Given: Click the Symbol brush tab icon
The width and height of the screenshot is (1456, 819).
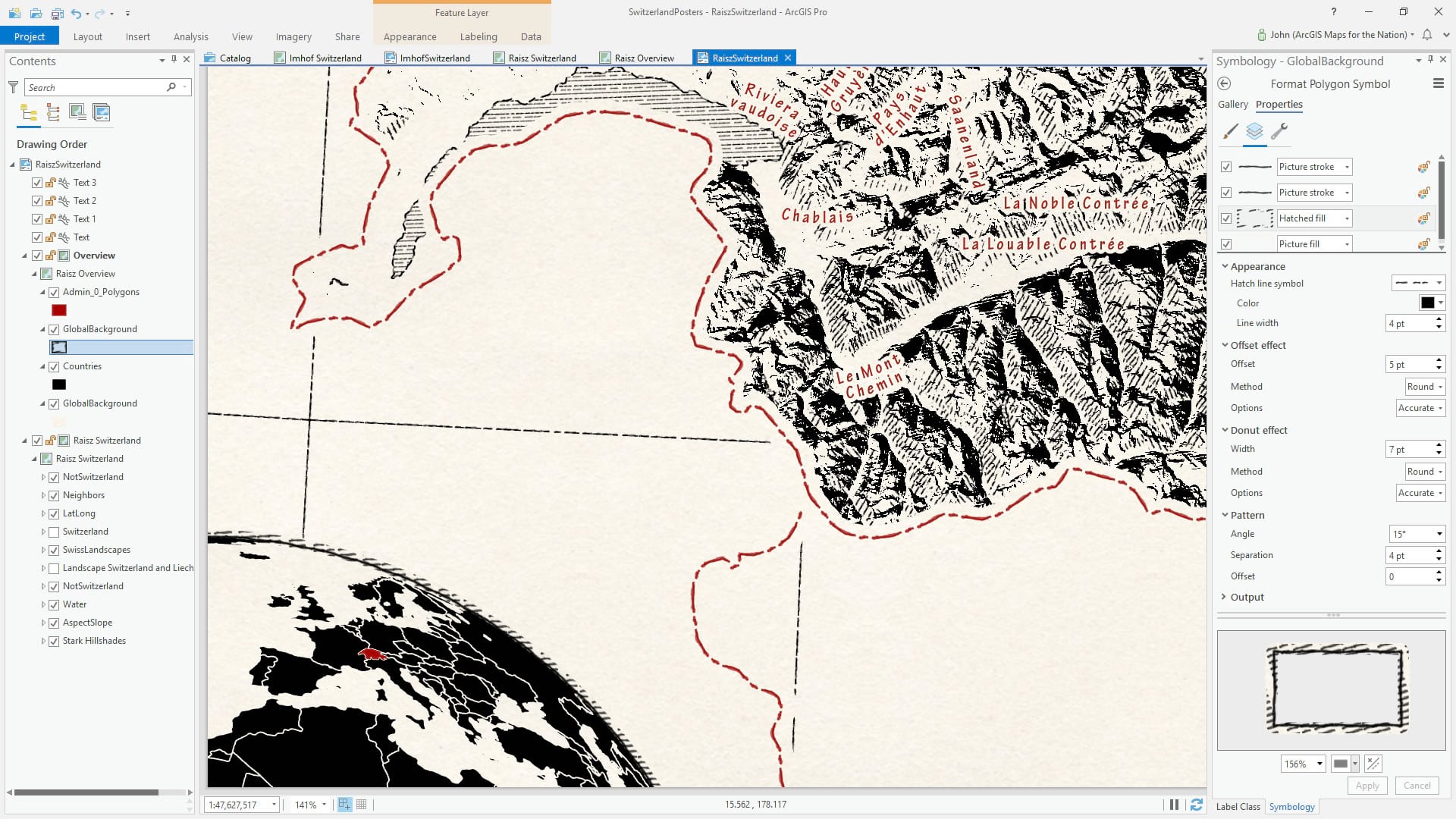Looking at the screenshot, I should click(1230, 131).
